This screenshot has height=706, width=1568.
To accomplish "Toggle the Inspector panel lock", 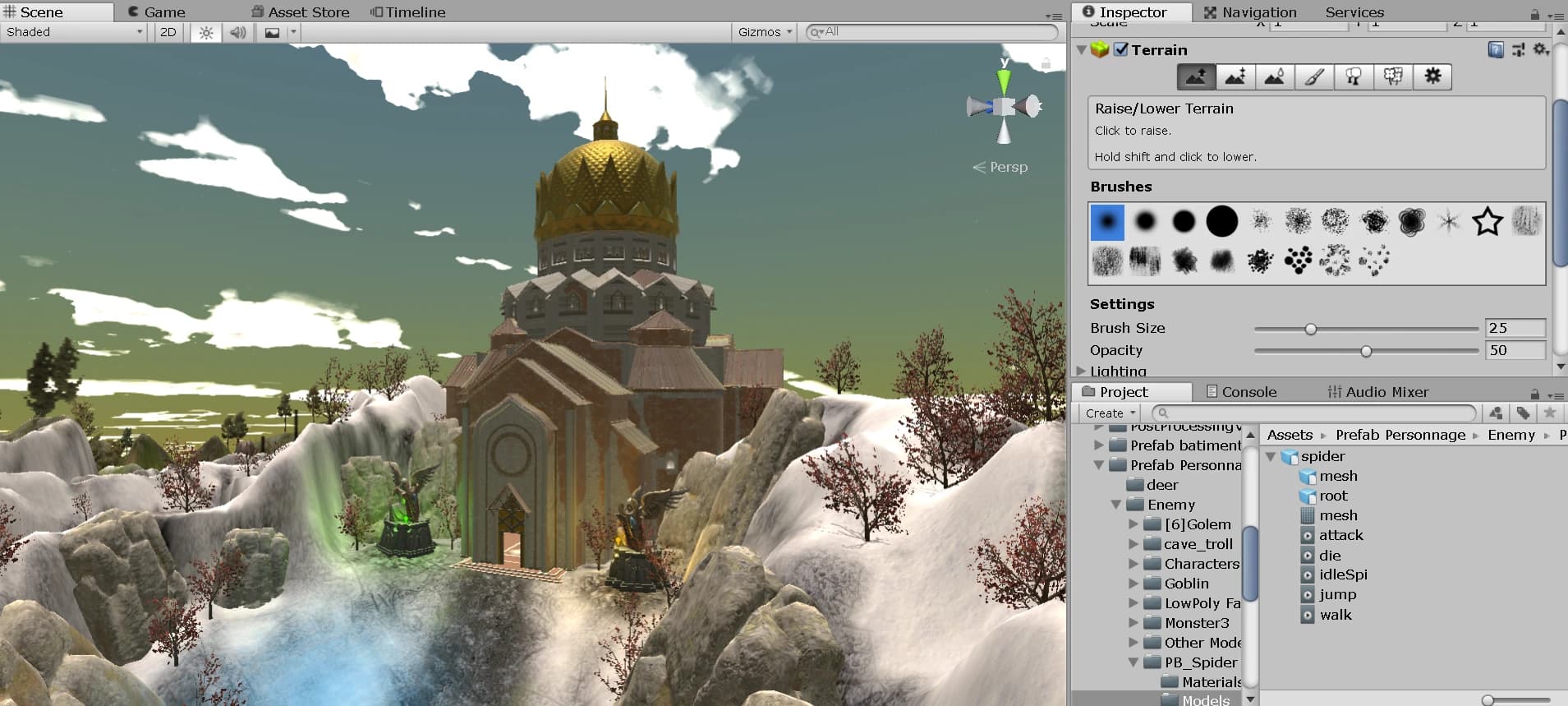I will click(1534, 14).
